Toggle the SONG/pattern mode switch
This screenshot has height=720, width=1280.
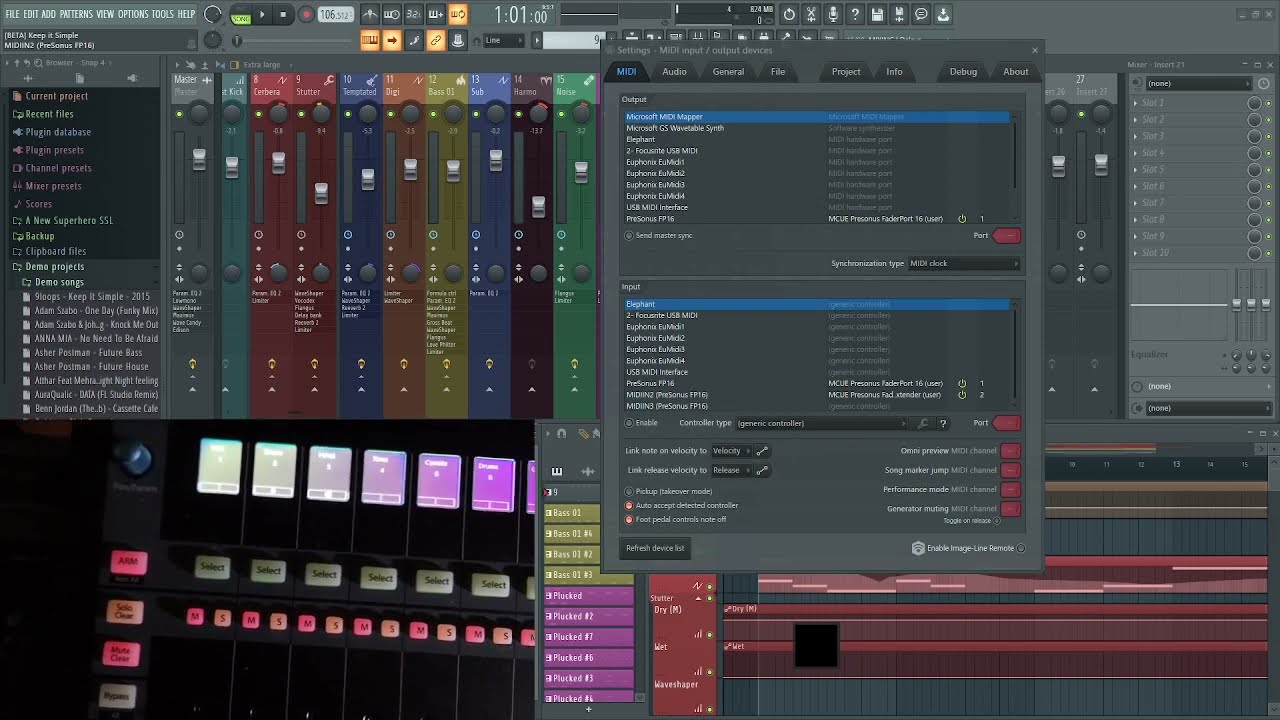pos(241,15)
